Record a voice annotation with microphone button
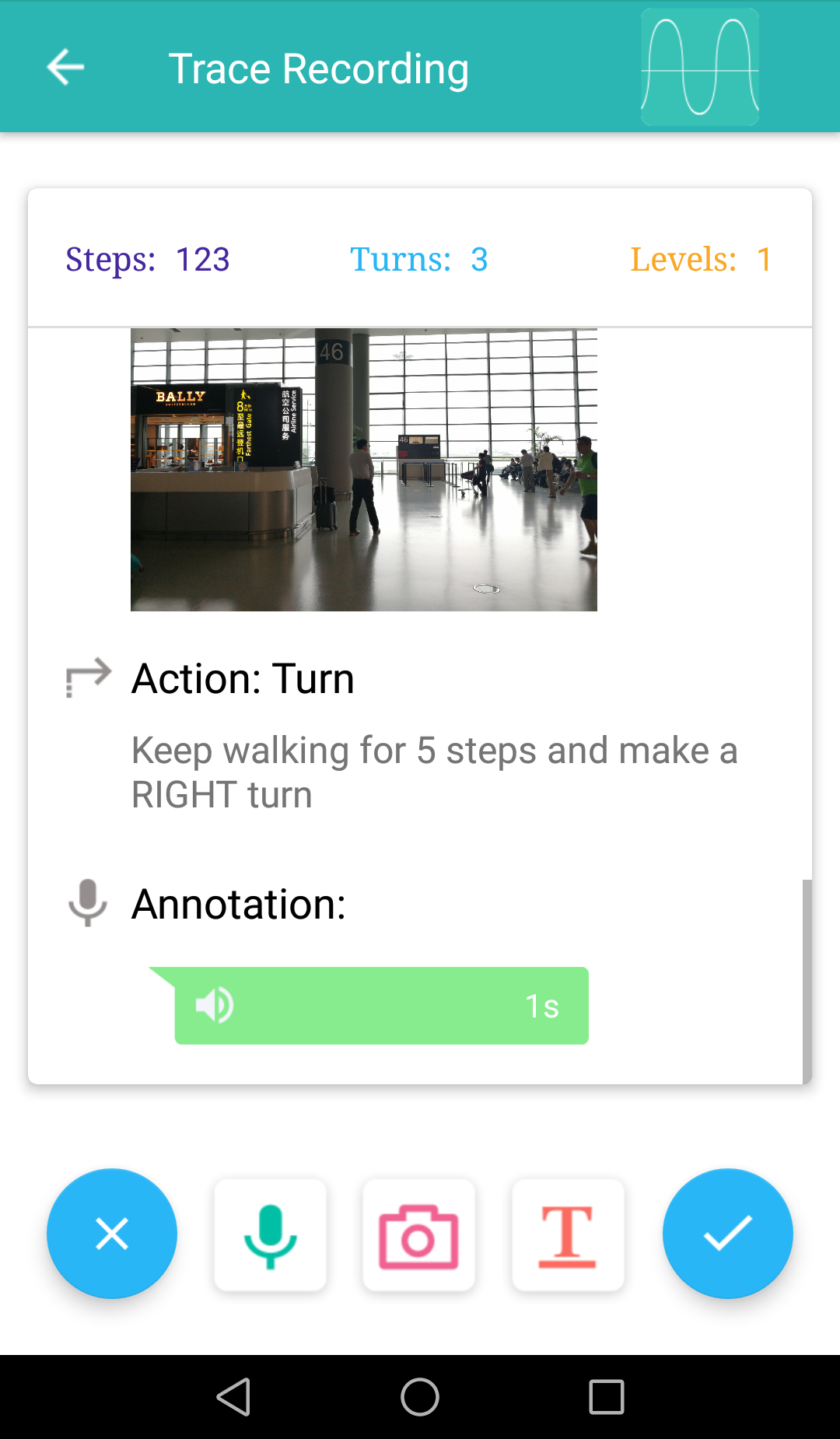This screenshot has height=1439, width=840. (x=270, y=1235)
